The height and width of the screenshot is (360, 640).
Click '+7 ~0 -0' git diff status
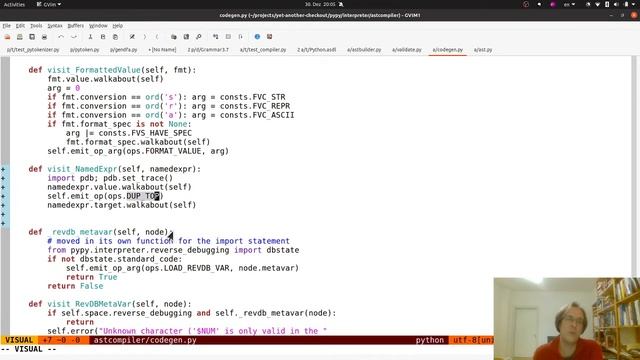pos(61,340)
